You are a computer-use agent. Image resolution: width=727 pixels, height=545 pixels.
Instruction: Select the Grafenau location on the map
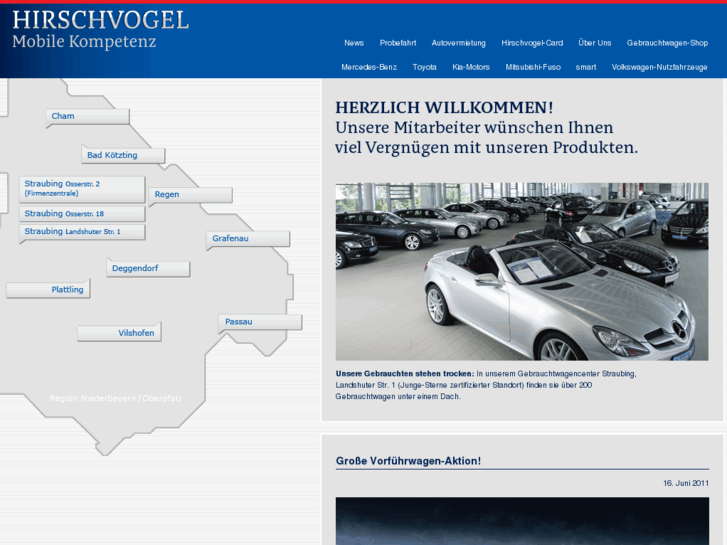[x=248, y=239]
